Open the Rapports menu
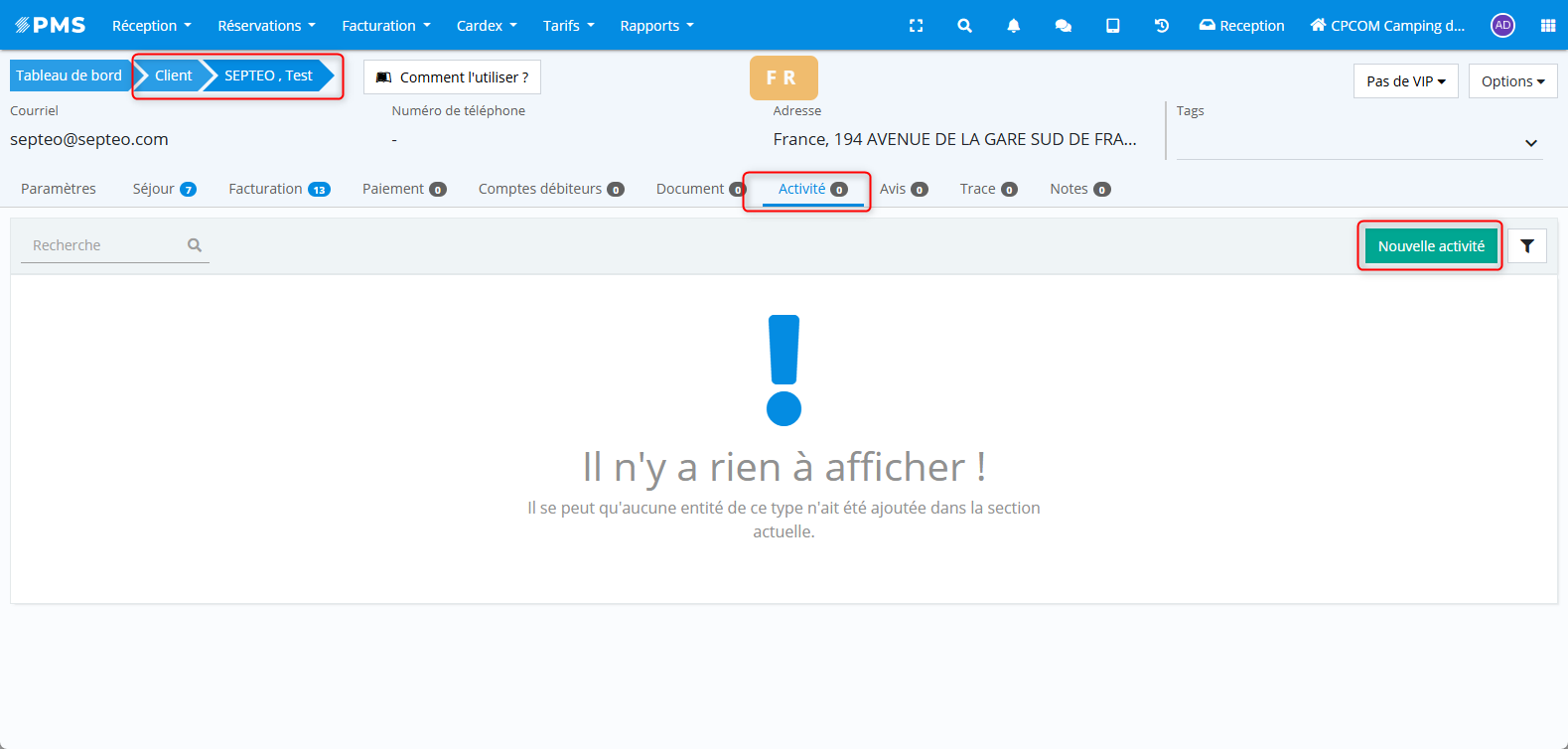Image resolution: width=1568 pixels, height=749 pixels. pyautogui.click(x=656, y=26)
